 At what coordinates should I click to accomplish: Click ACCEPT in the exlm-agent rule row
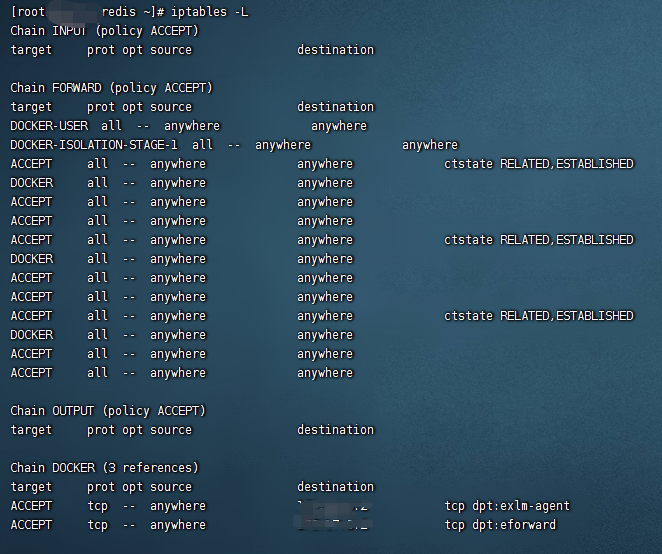point(31,506)
